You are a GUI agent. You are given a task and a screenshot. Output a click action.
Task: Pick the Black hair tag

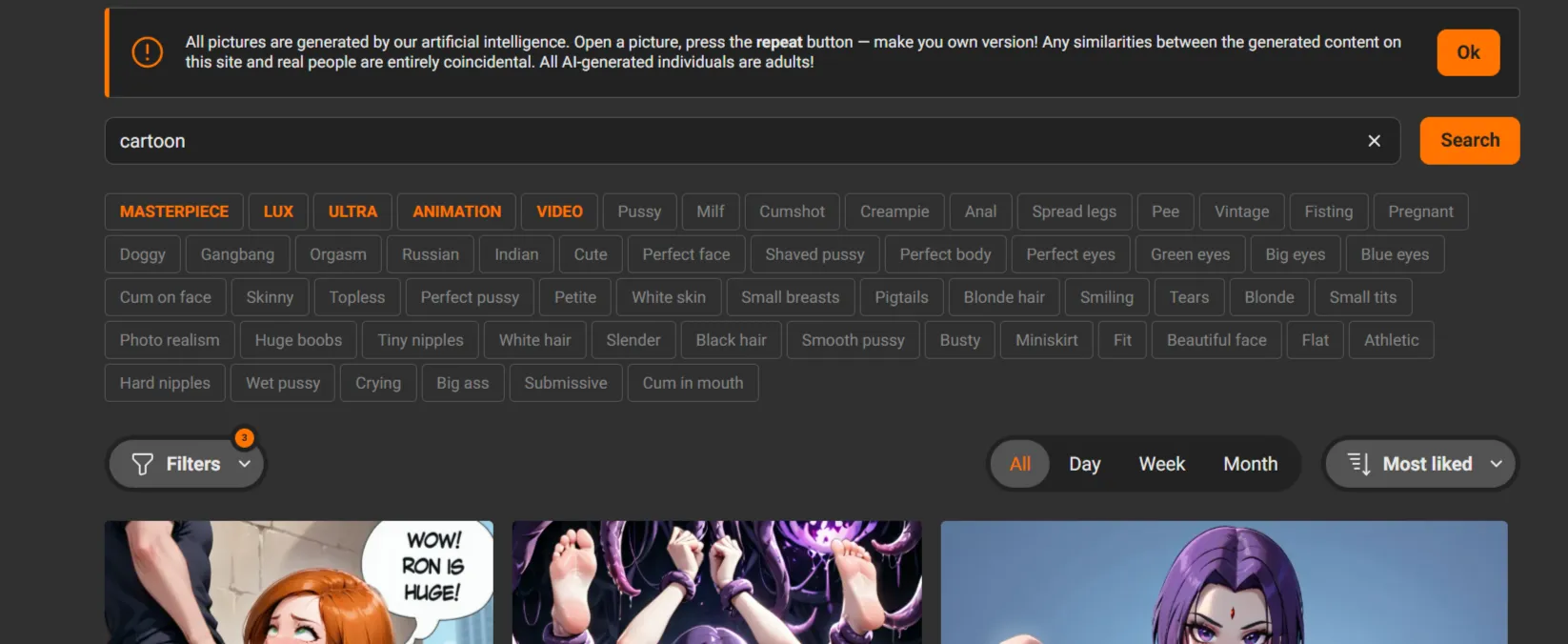point(731,340)
